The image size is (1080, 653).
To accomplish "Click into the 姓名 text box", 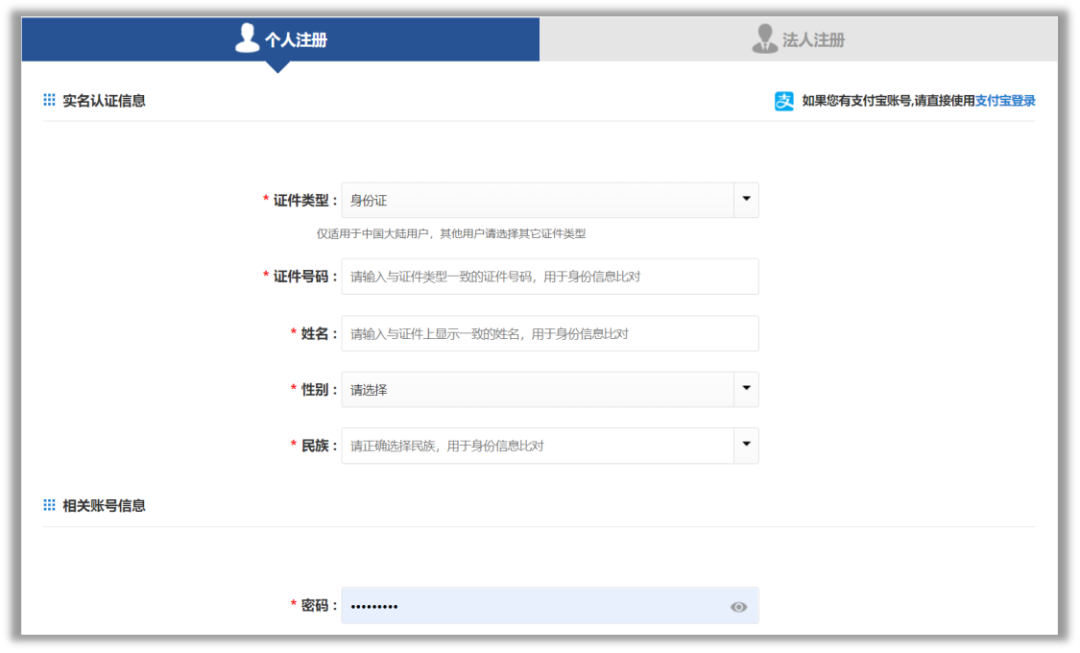I will (549, 333).
